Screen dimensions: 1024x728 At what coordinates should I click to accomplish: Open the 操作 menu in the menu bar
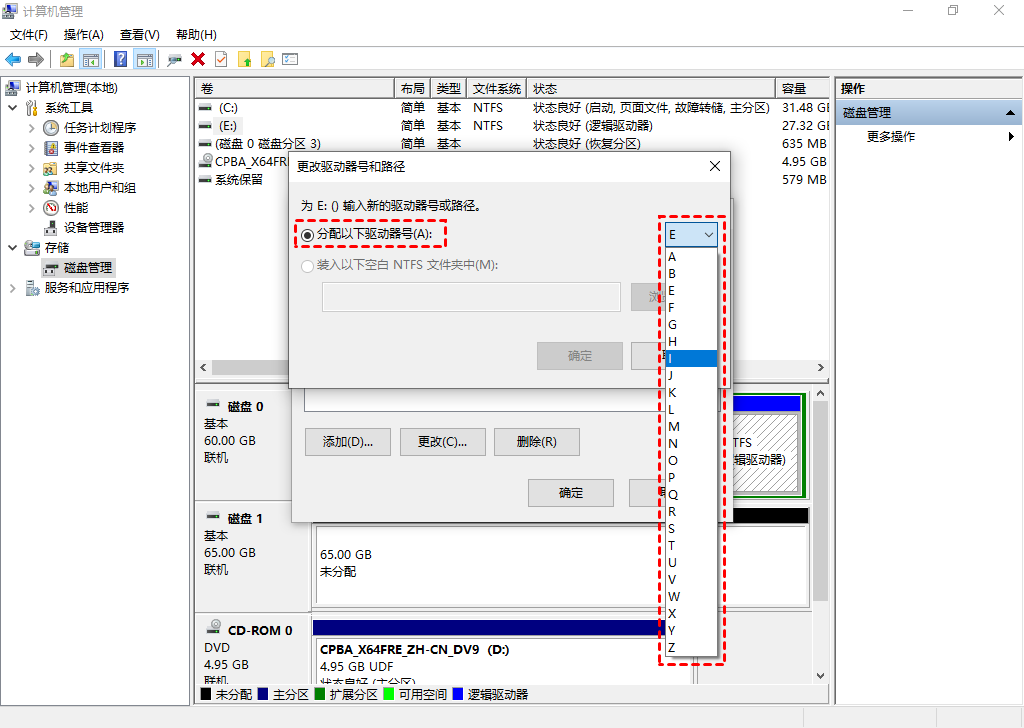pos(83,34)
